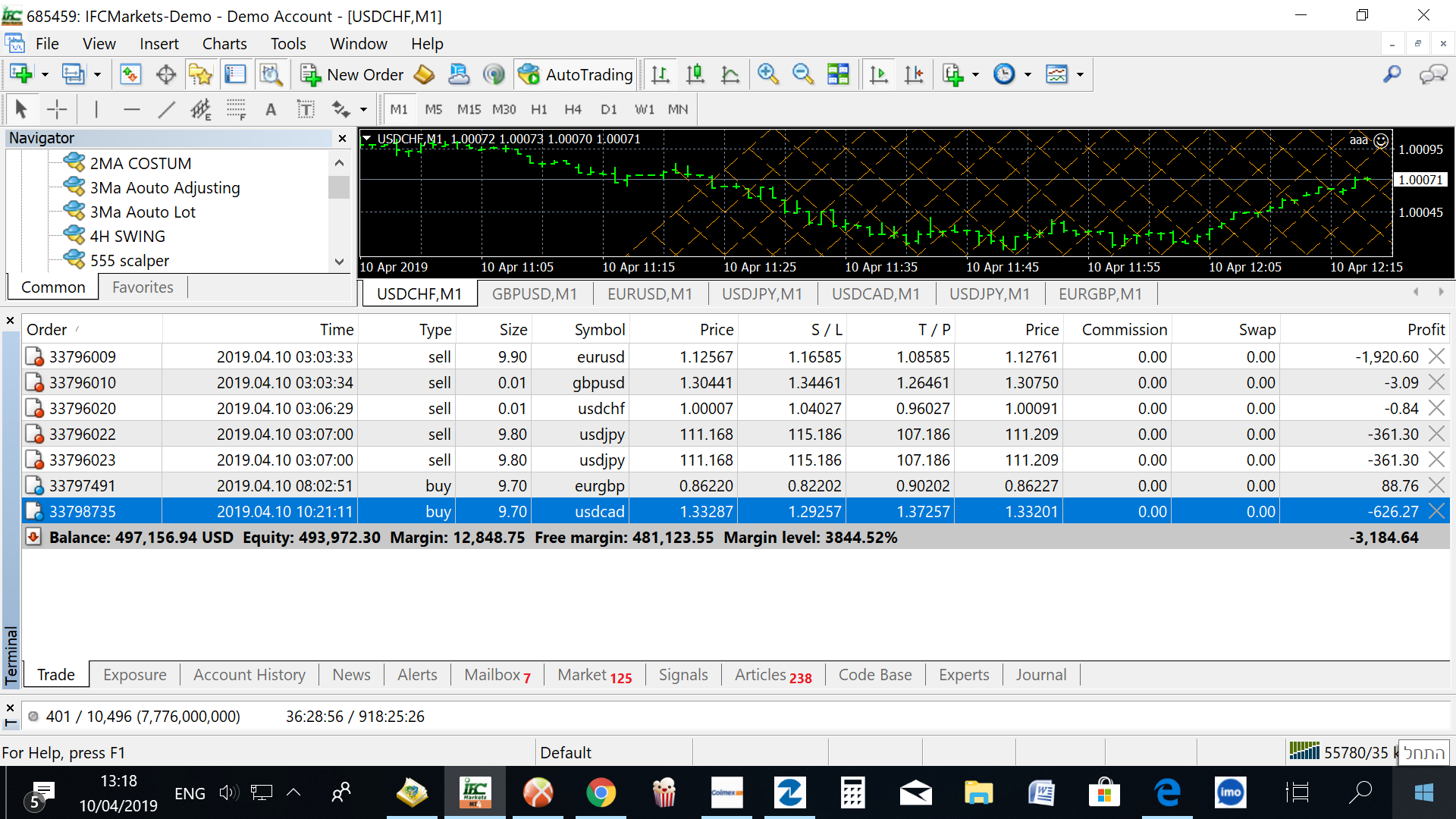Image resolution: width=1456 pixels, height=819 pixels.
Task: Open the arrows objects dropdown
Action: point(363,109)
